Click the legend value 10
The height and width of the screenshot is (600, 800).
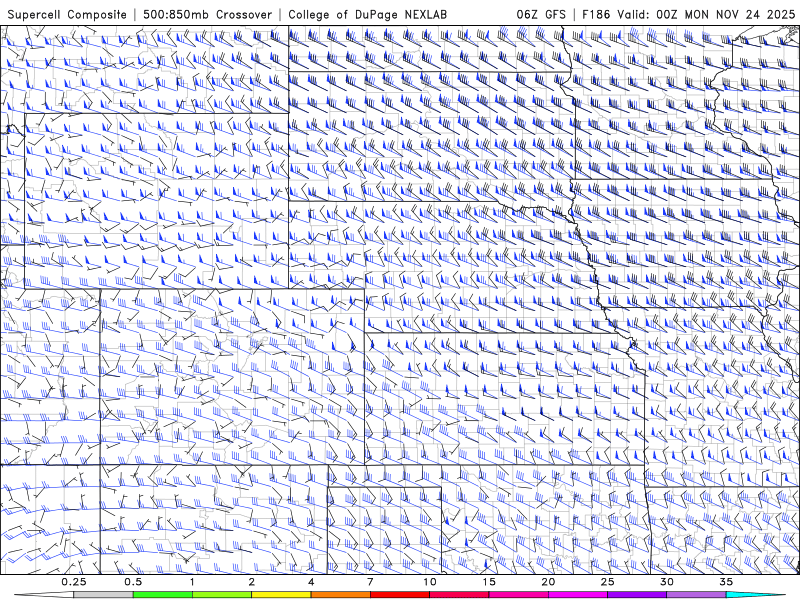(430, 582)
